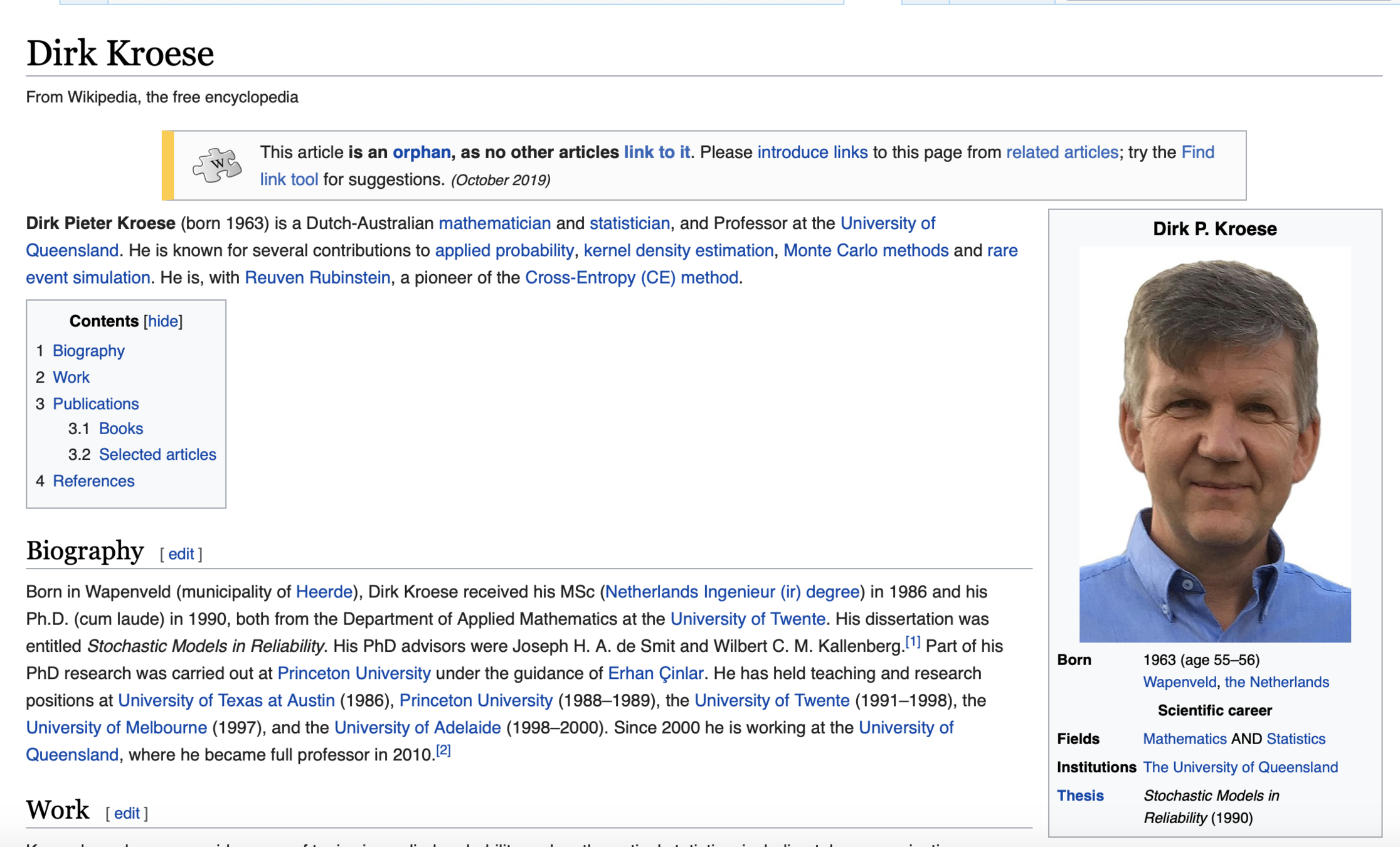Click Dirk Kroese's portrait photo
Image resolution: width=1400 pixels, height=847 pixels.
pyautogui.click(x=1214, y=444)
